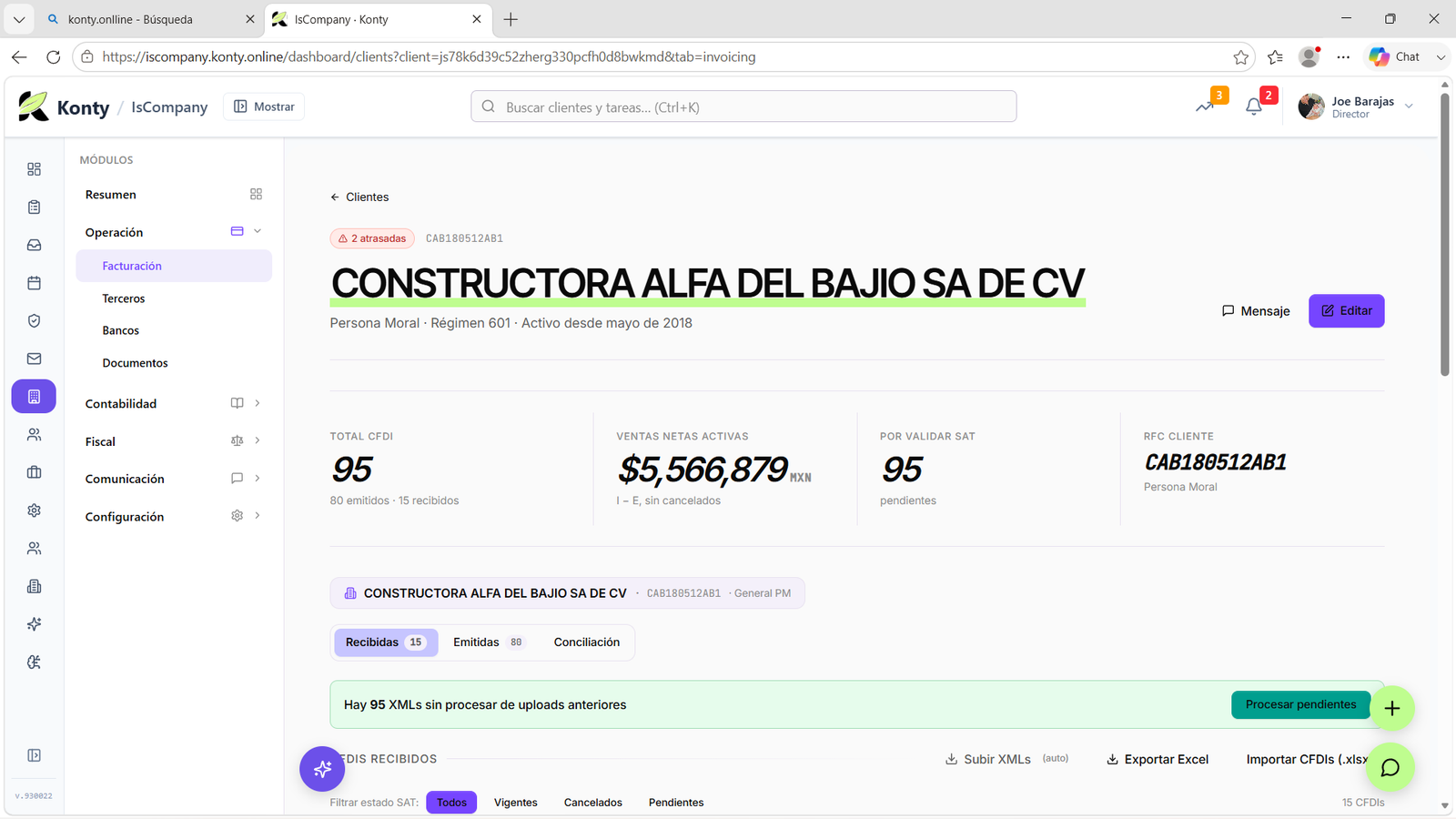1456x819 pixels.
Task: Click the Mensaje button
Action: pyautogui.click(x=1256, y=311)
